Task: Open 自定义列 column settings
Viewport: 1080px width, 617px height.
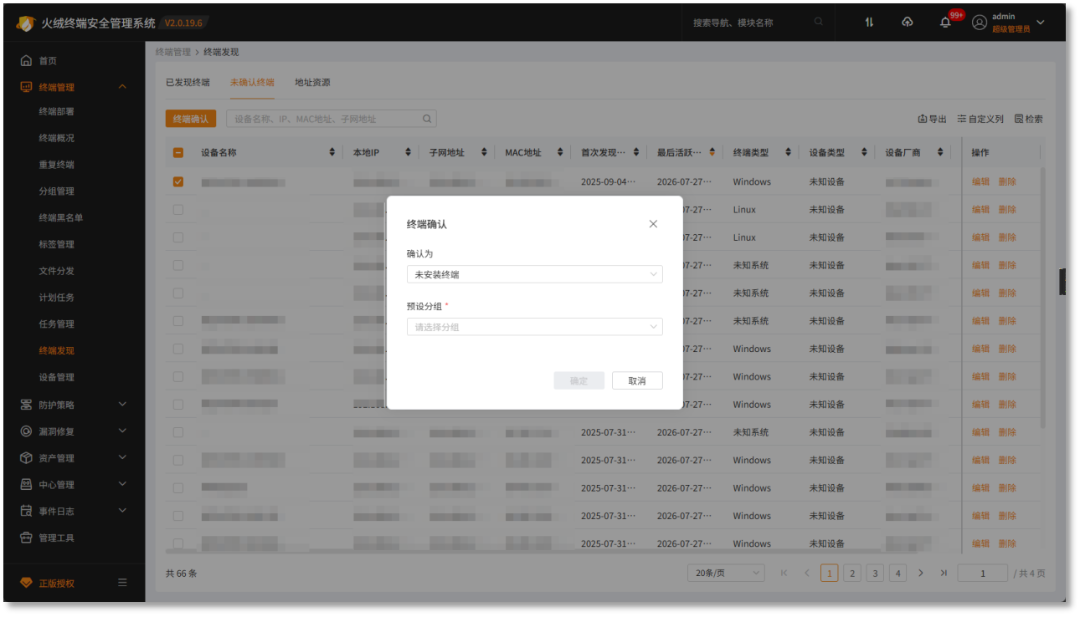Action: (980, 118)
